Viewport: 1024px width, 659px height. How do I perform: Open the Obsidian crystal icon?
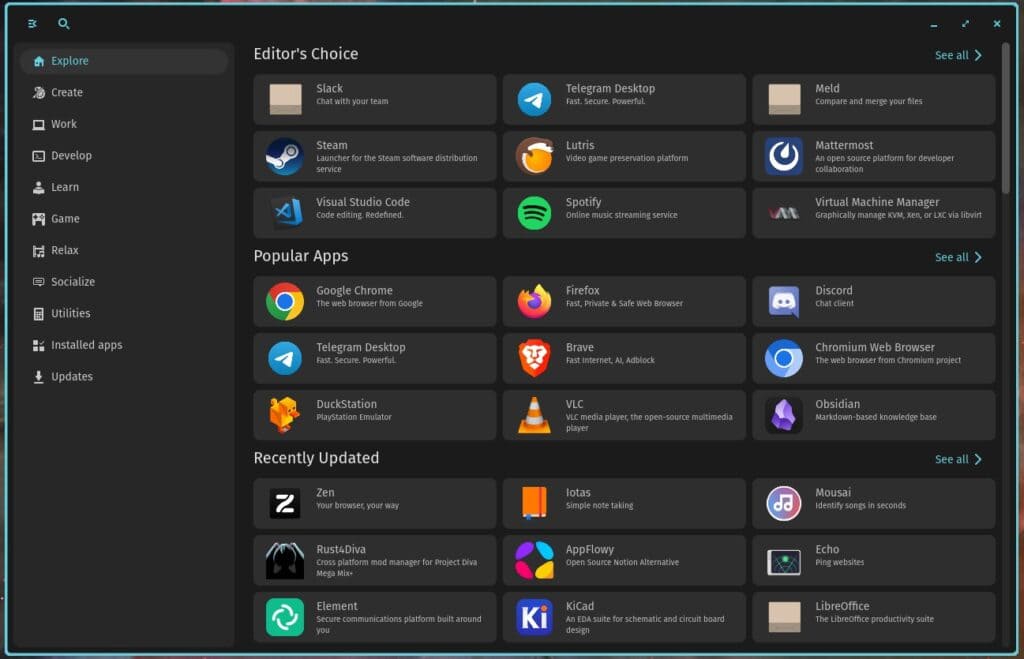coord(784,415)
